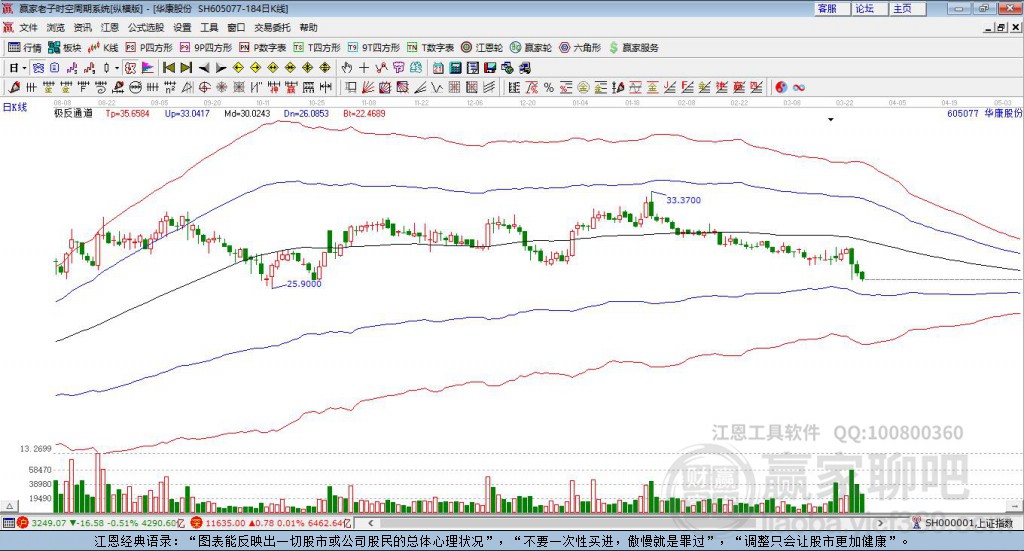1024x551 pixels.
Task: Open the 赢家轮 wheel tool
Action: pyautogui.click(x=531, y=48)
